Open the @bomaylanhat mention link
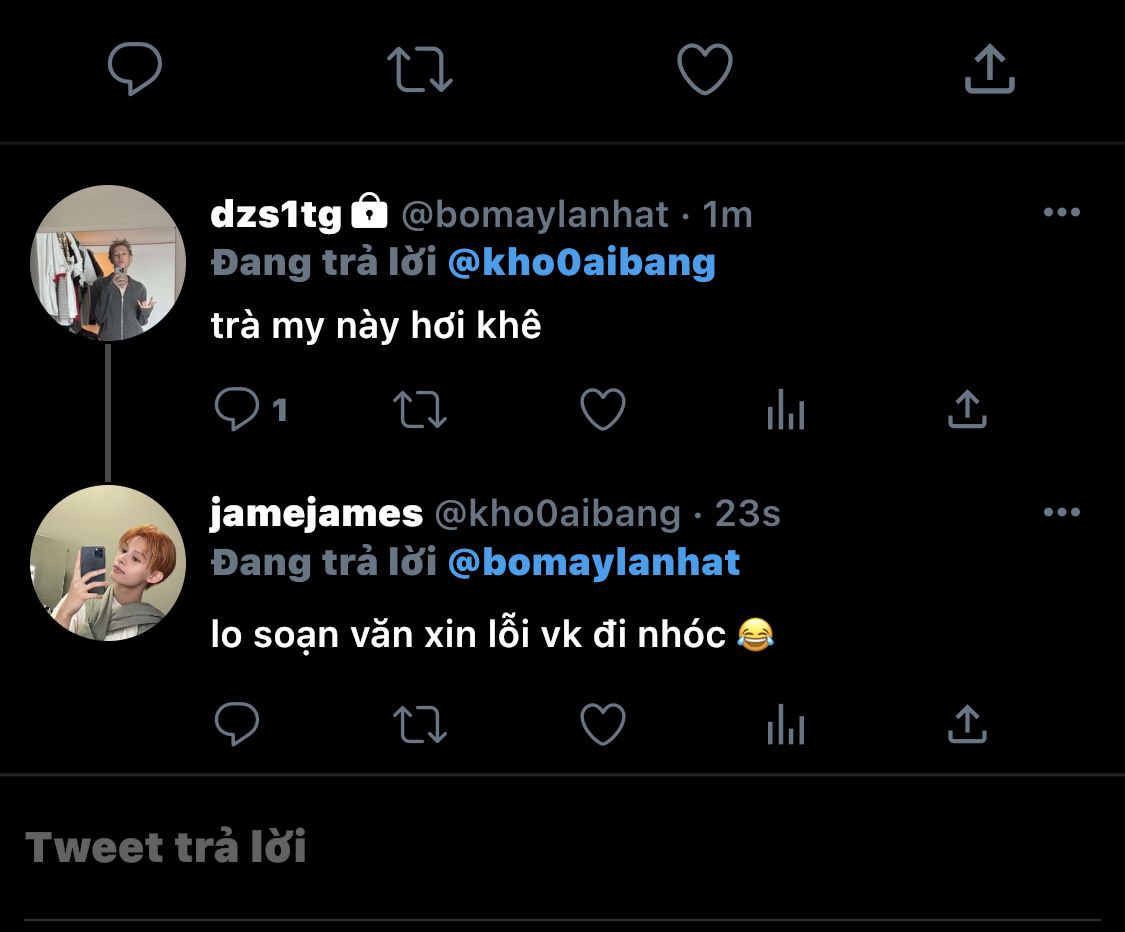The height and width of the screenshot is (932, 1125). (x=594, y=562)
